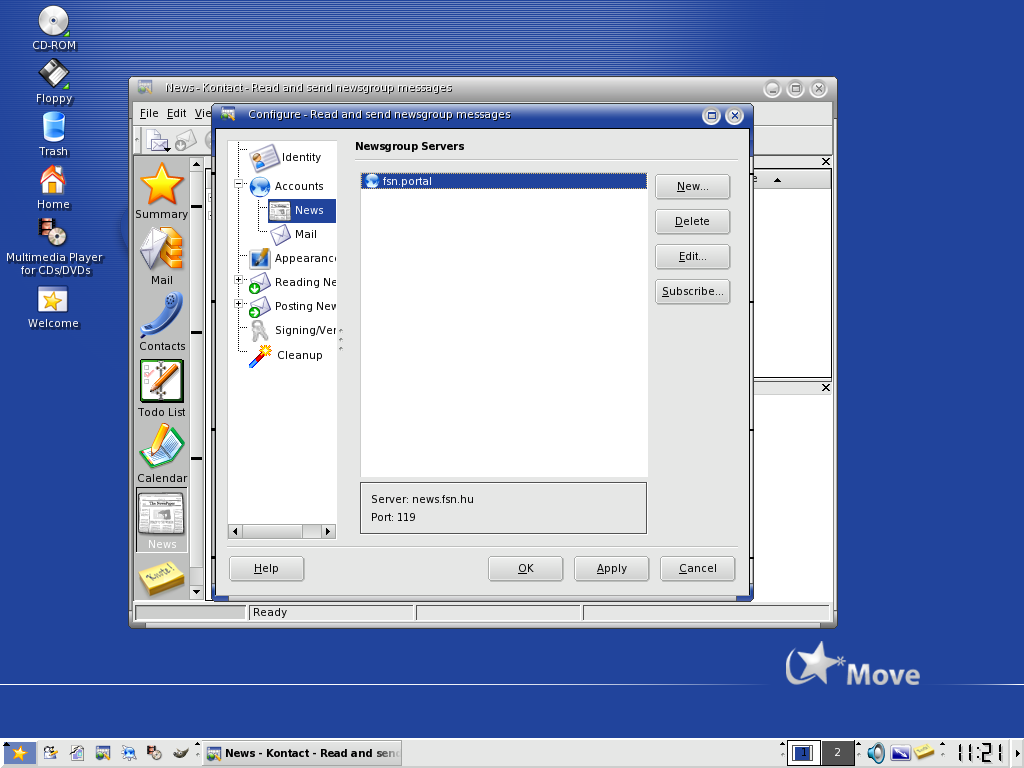Switch to virtual desktop 2
Viewport: 1024px width, 768px height.
coord(837,753)
